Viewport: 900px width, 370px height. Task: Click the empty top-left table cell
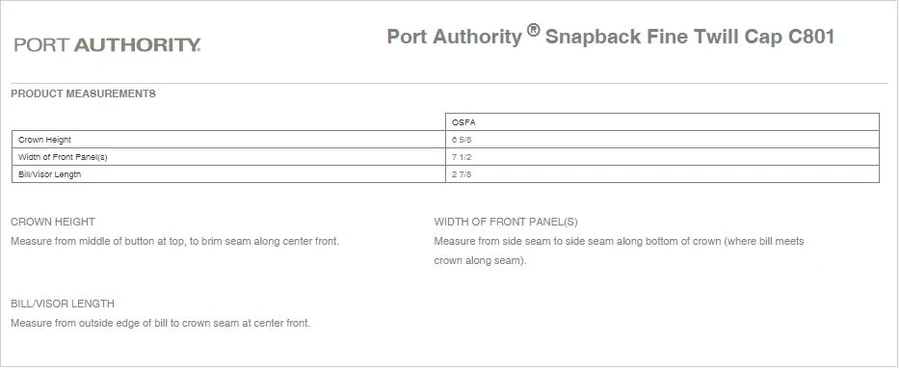(x=228, y=122)
